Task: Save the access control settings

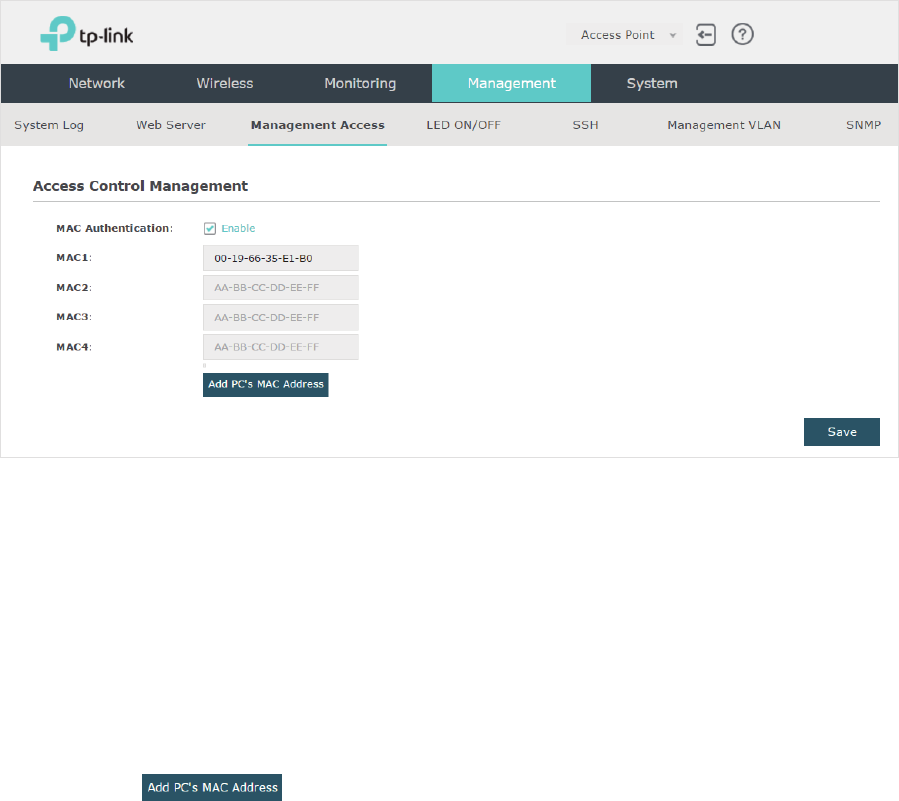Action: (x=842, y=432)
